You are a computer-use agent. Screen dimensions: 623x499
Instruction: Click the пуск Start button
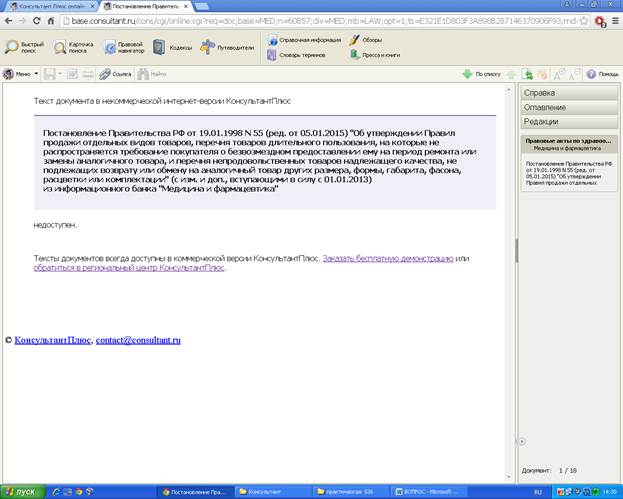tap(23, 492)
